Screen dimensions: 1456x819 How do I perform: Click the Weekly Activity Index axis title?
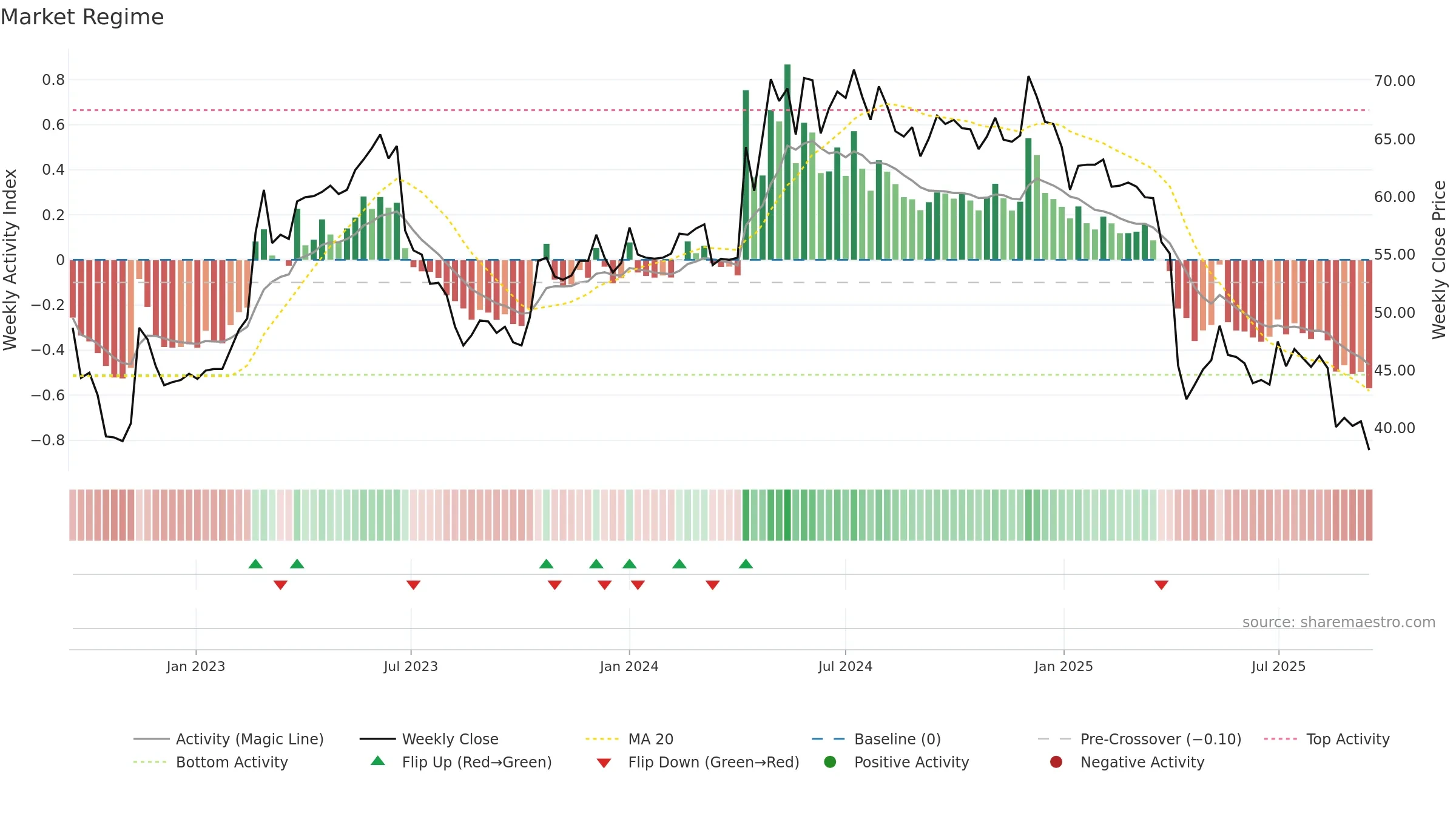pyautogui.click(x=10, y=260)
